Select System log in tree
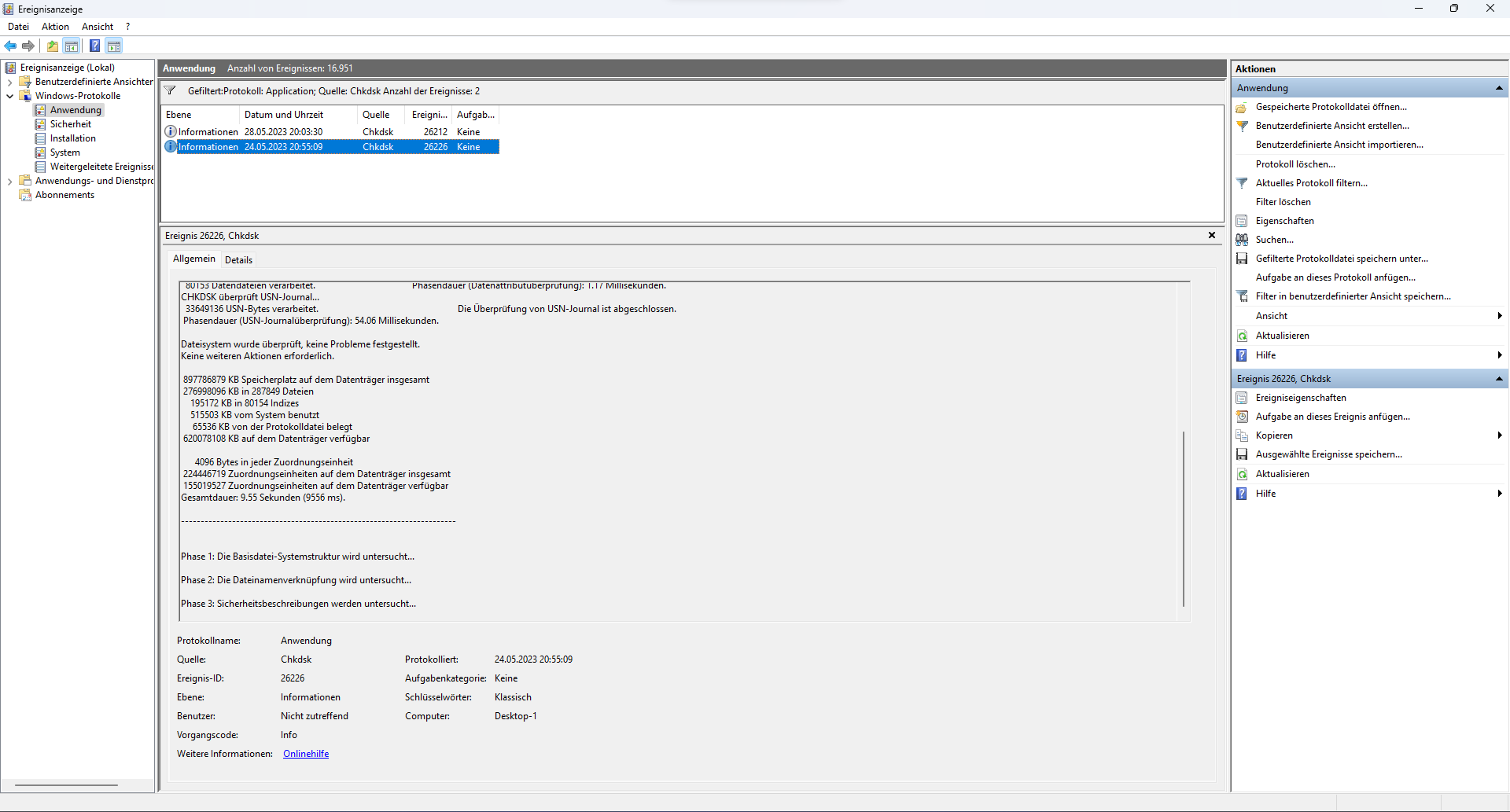1510x812 pixels. click(65, 152)
